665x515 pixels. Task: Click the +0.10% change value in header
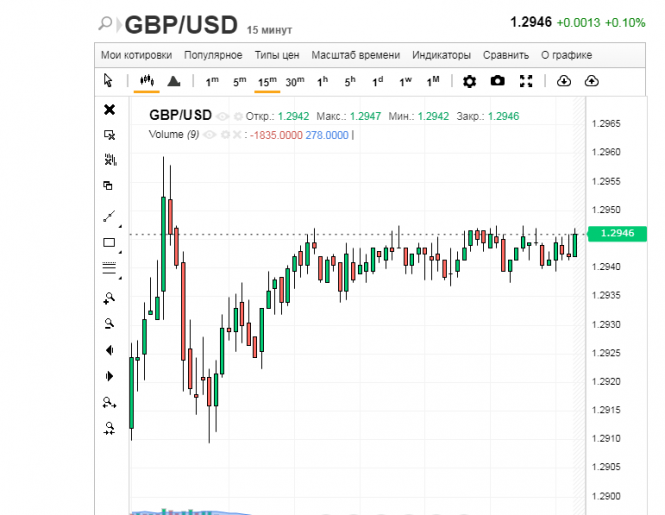tap(625, 23)
